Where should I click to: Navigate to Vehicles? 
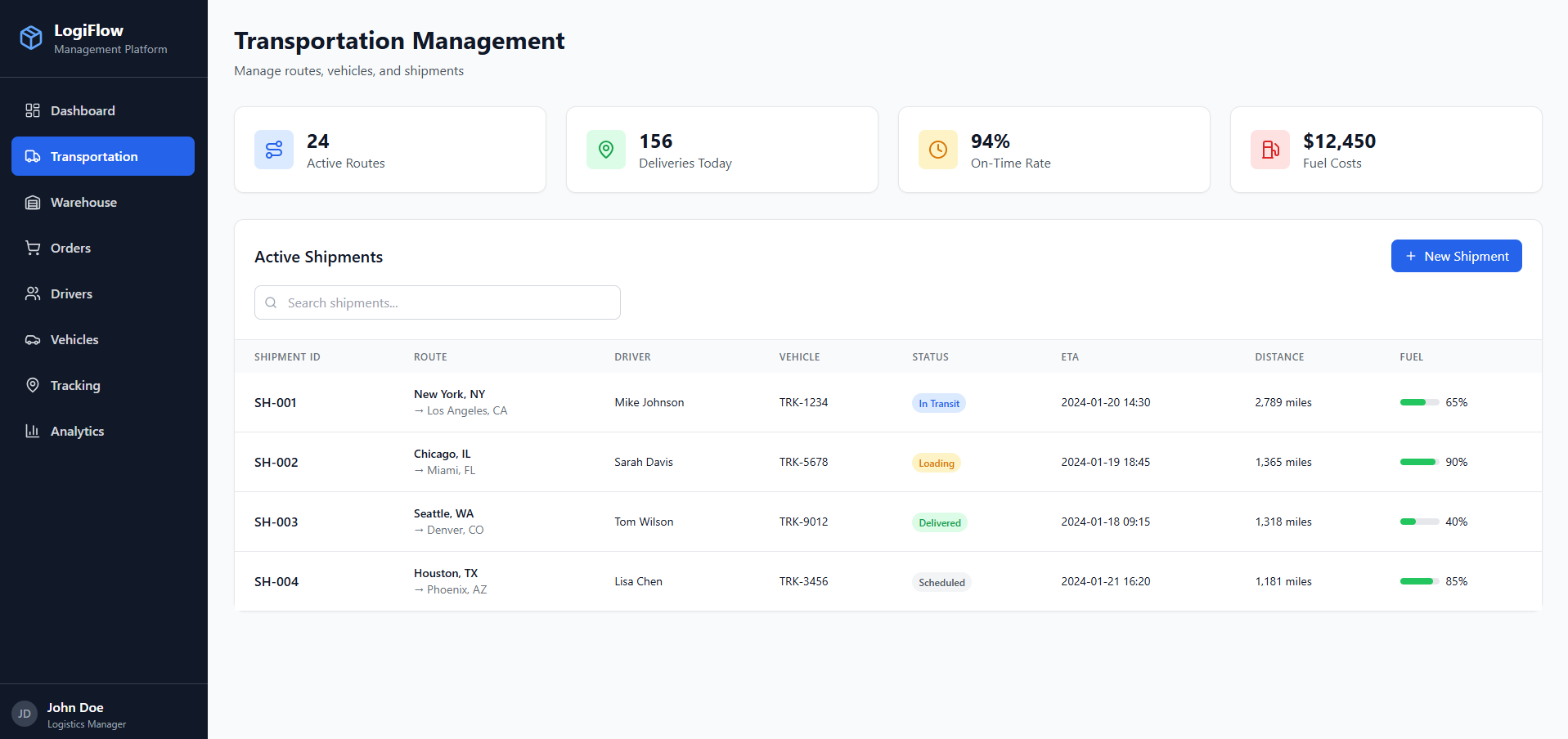[74, 339]
